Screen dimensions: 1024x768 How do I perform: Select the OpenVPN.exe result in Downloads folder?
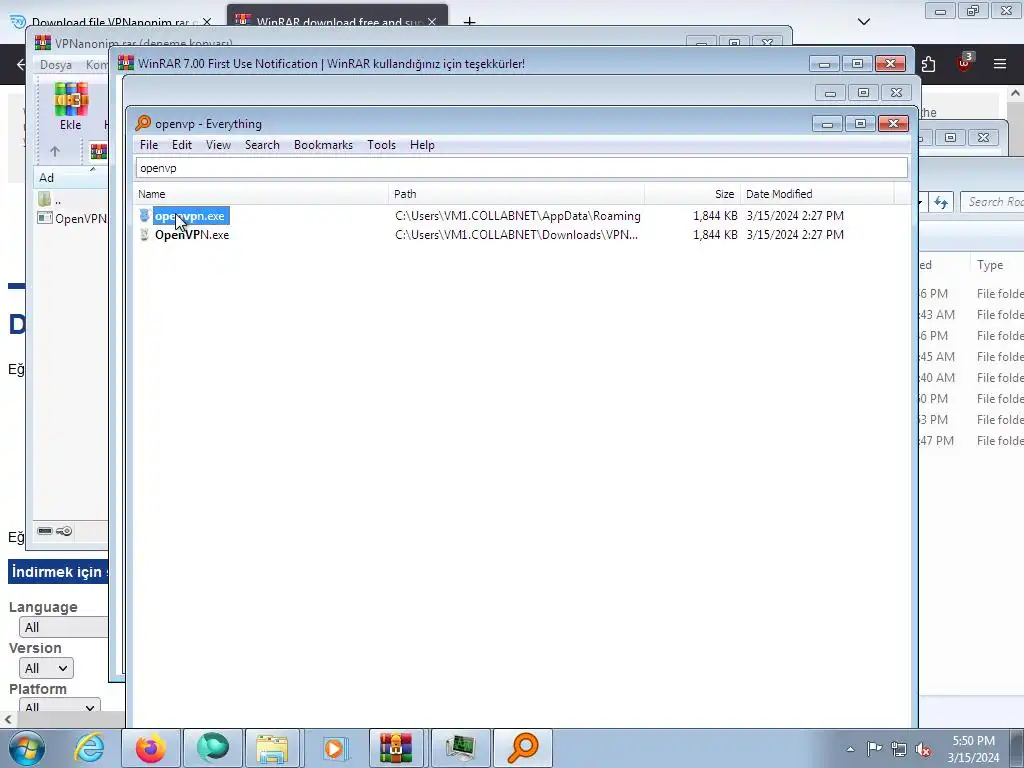tap(192, 234)
